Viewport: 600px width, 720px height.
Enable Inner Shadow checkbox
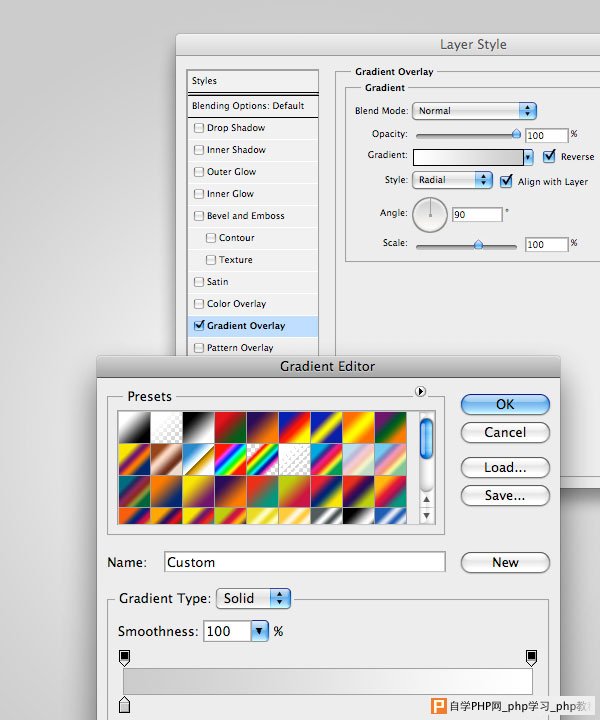(199, 150)
